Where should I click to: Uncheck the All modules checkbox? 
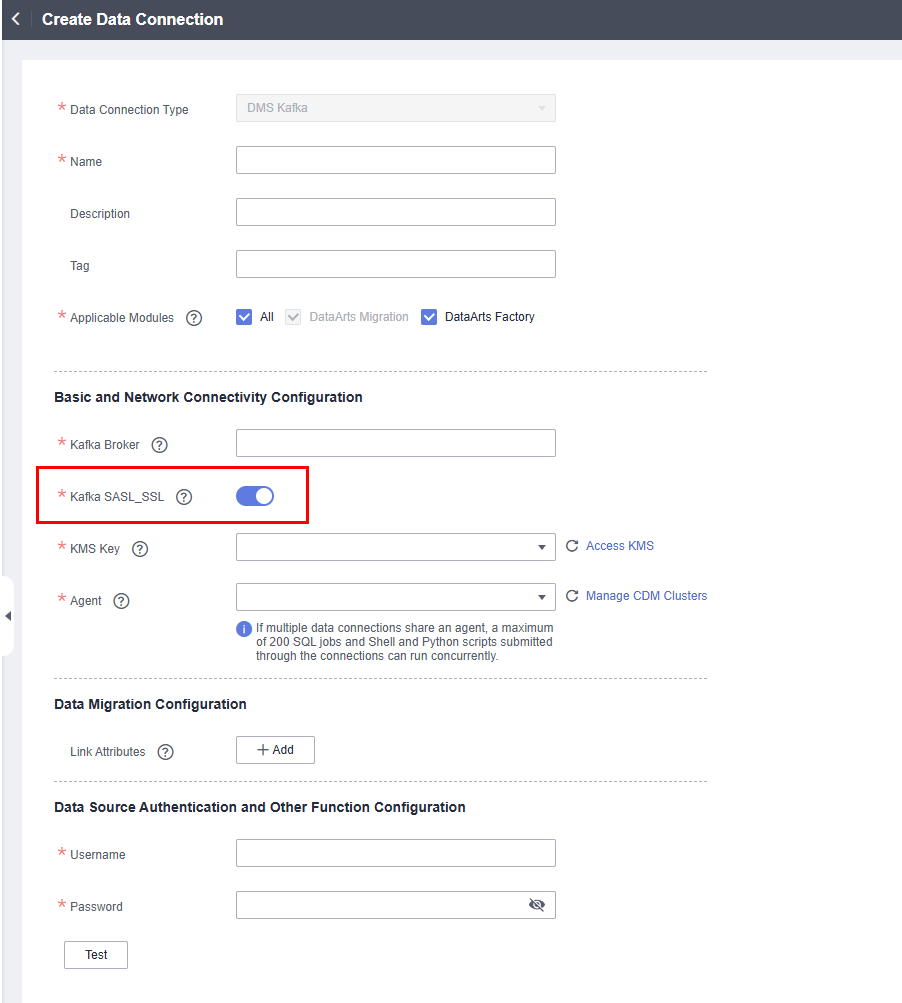tap(244, 317)
